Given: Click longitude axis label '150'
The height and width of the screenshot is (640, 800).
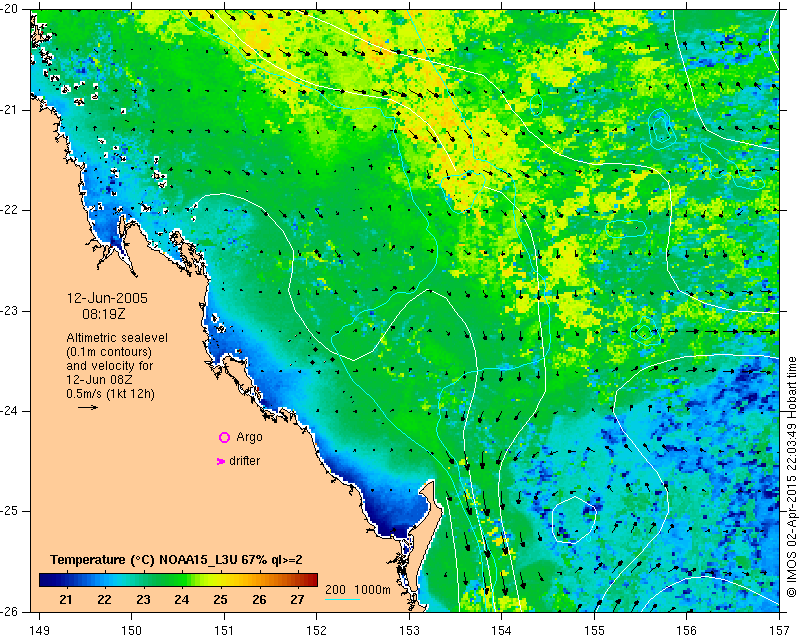Looking at the screenshot, I should tap(132, 631).
